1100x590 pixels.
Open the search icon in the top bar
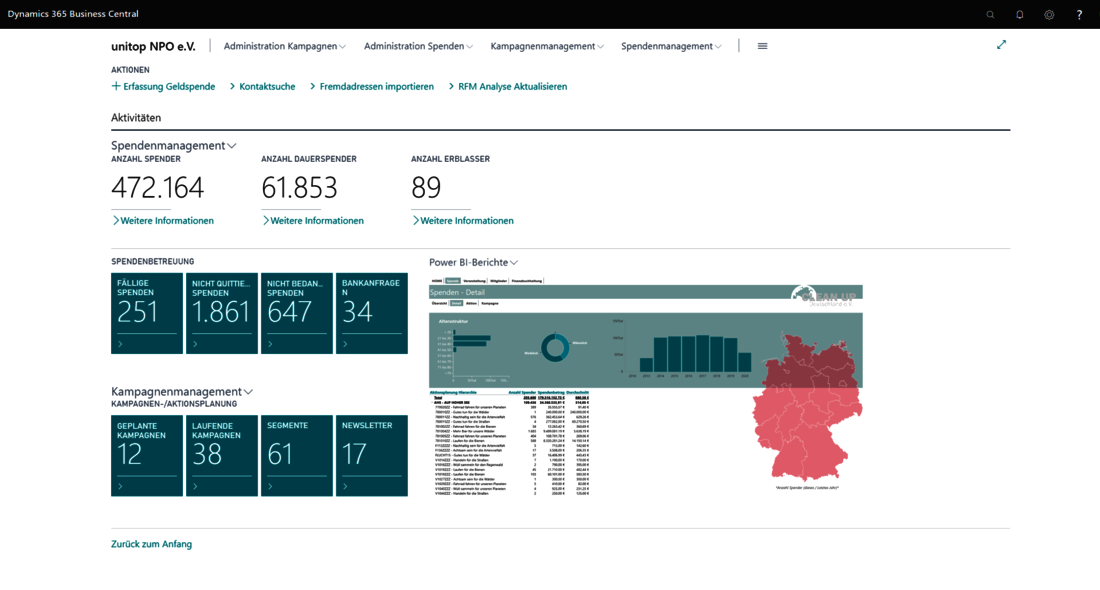point(990,15)
